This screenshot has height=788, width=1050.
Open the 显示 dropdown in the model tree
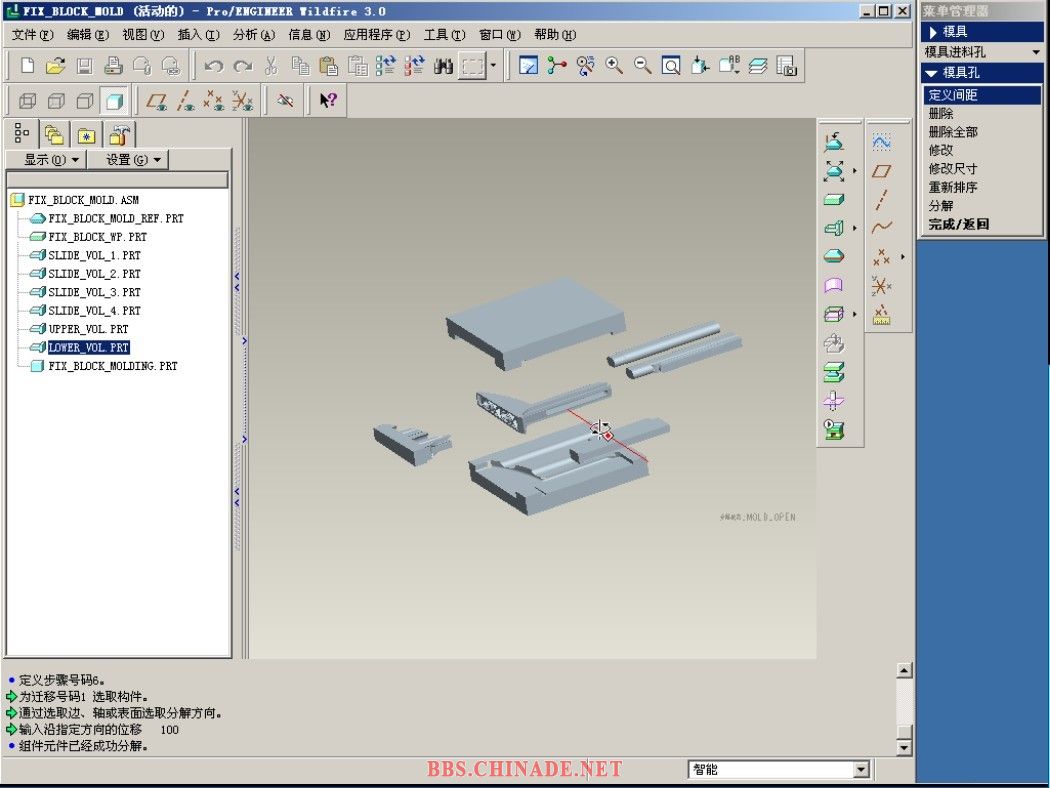pyautogui.click(x=46, y=159)
